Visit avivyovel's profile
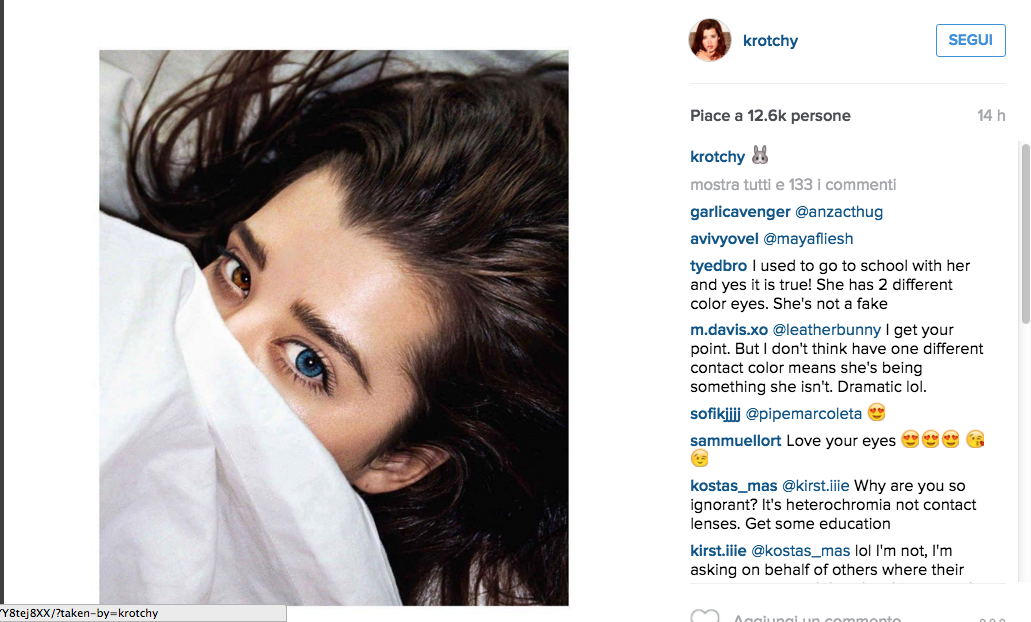1031x622 pixels. (724, 239)
